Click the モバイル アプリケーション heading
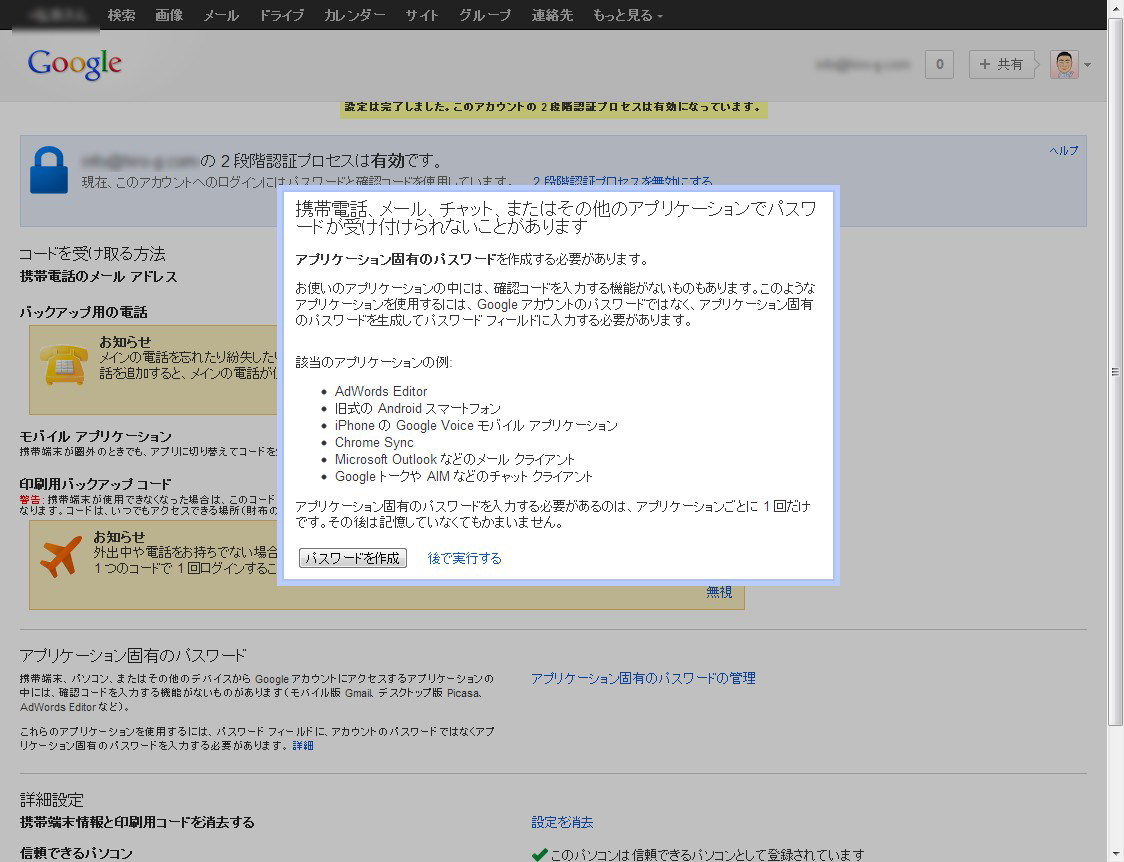The width and height of the screenshot is (1124, 862). click(x=95, y=436)
